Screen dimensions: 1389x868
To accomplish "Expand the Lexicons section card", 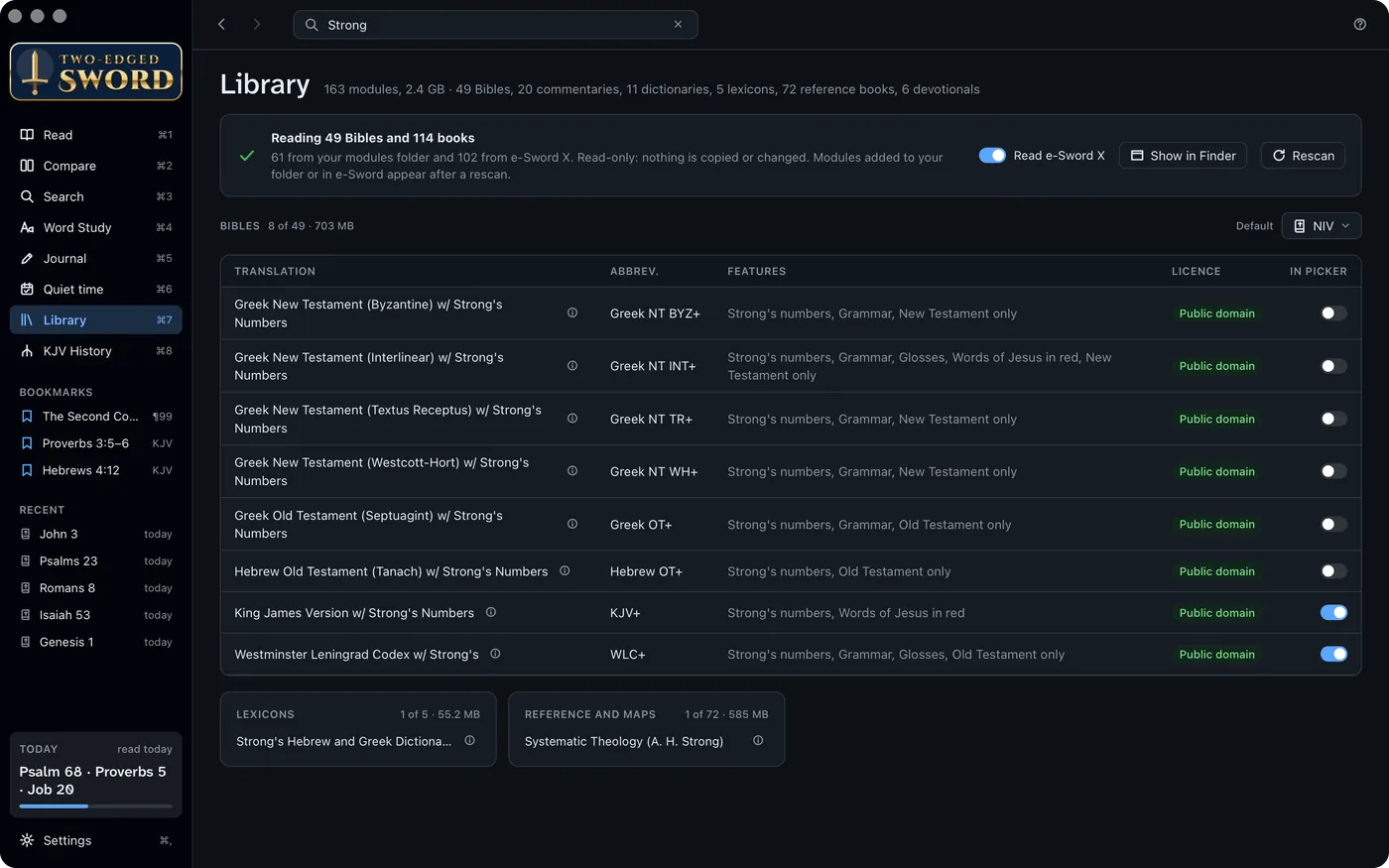I will pyautogui.click(x=358, y=729).
